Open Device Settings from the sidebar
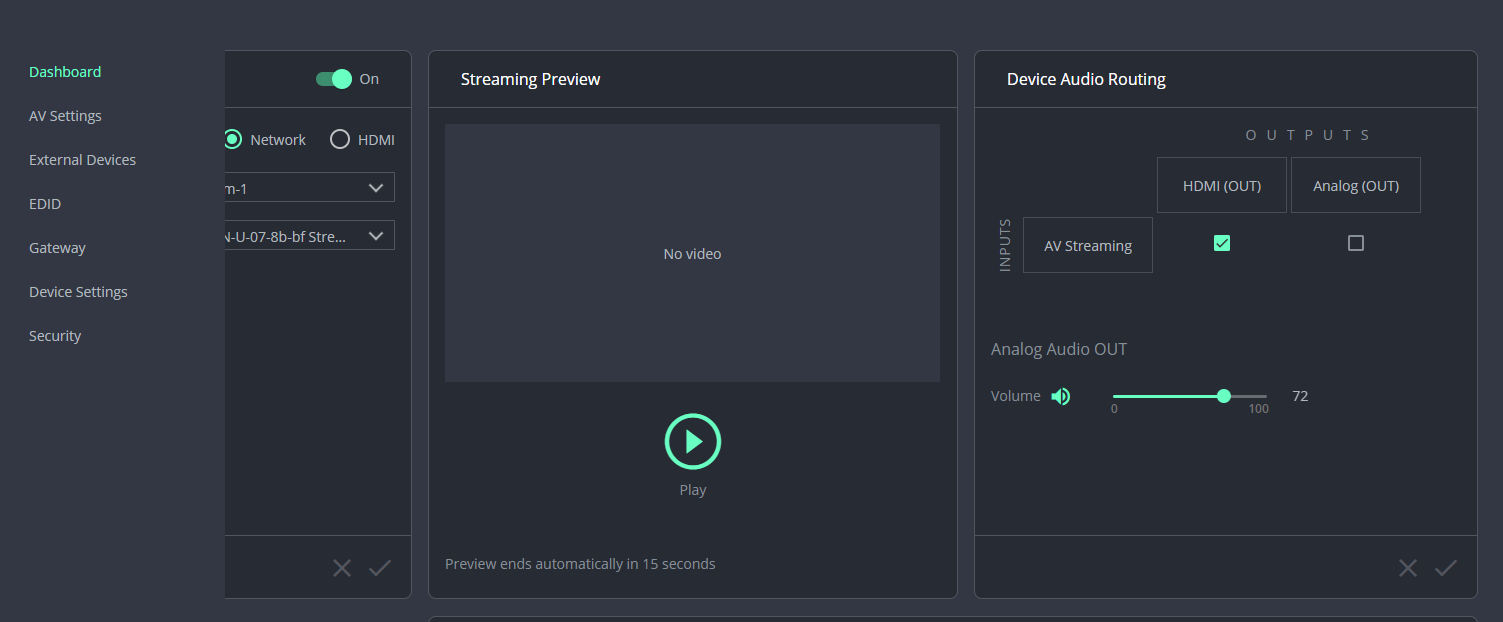Screen dimensions: 1503x622 78,292
